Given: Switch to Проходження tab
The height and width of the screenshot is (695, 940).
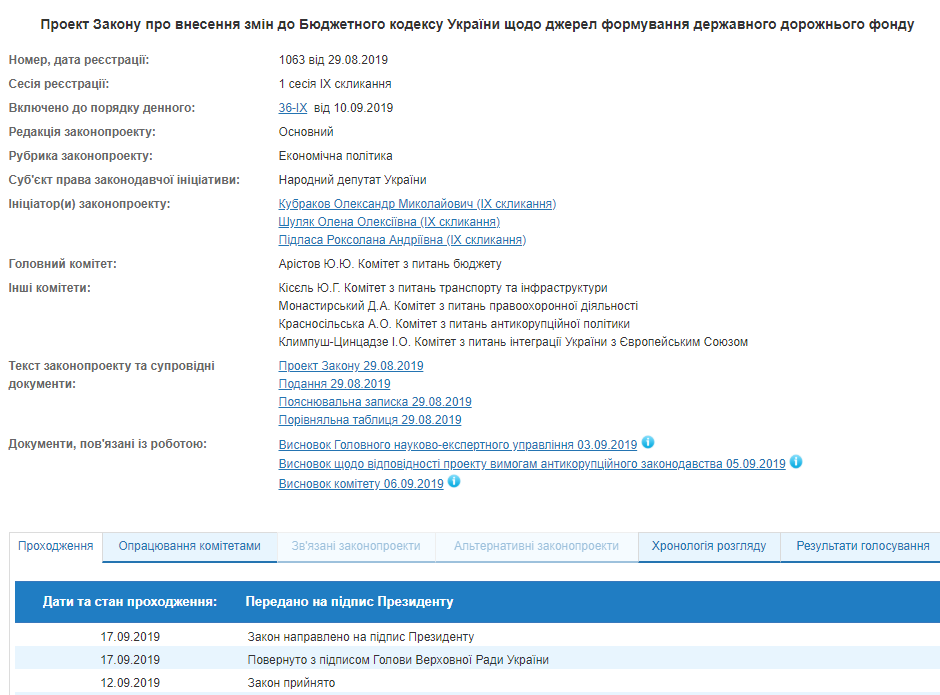Looking at the screenshot, I should tap(56, 546).
